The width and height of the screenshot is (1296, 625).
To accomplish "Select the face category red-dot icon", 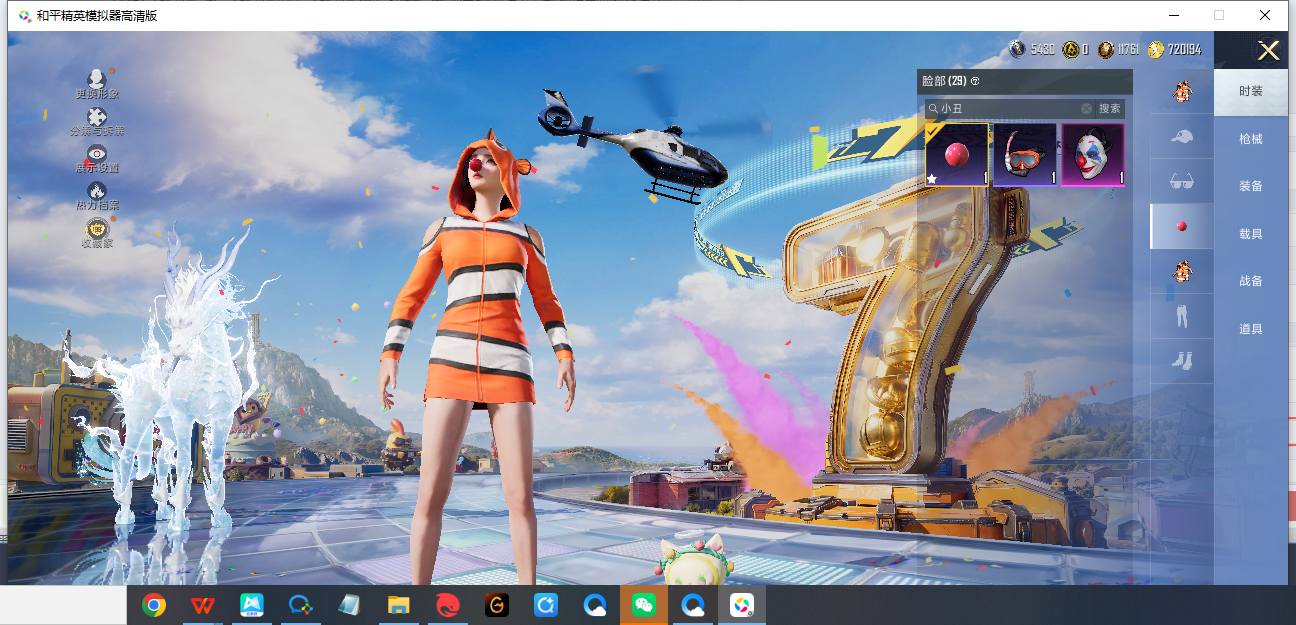I will (x=1182, y=226).
